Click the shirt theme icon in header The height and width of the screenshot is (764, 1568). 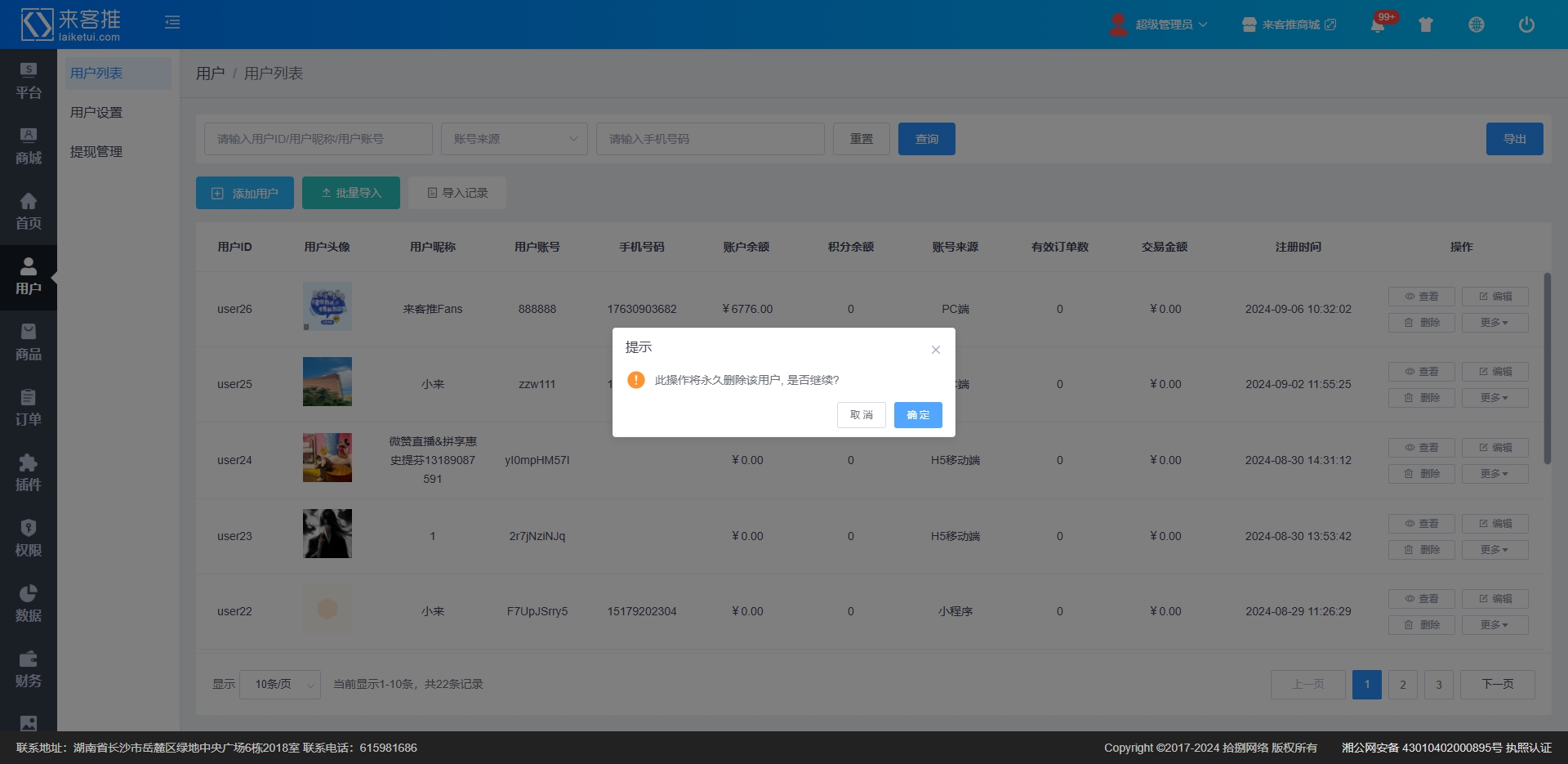click(x=1426, y=25)
